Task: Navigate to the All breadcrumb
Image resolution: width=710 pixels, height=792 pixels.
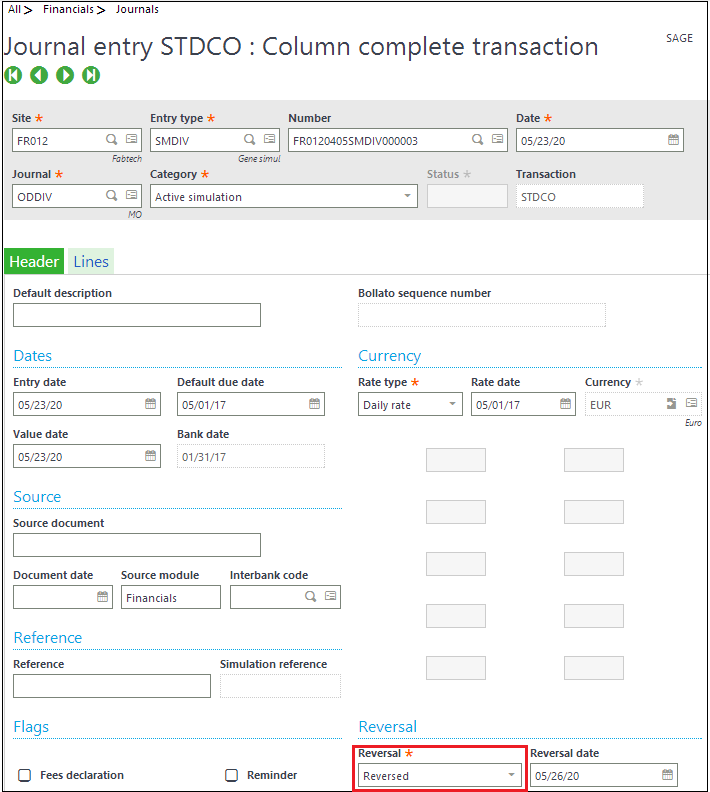Action: pyautogui.click(x=15, y=9)
